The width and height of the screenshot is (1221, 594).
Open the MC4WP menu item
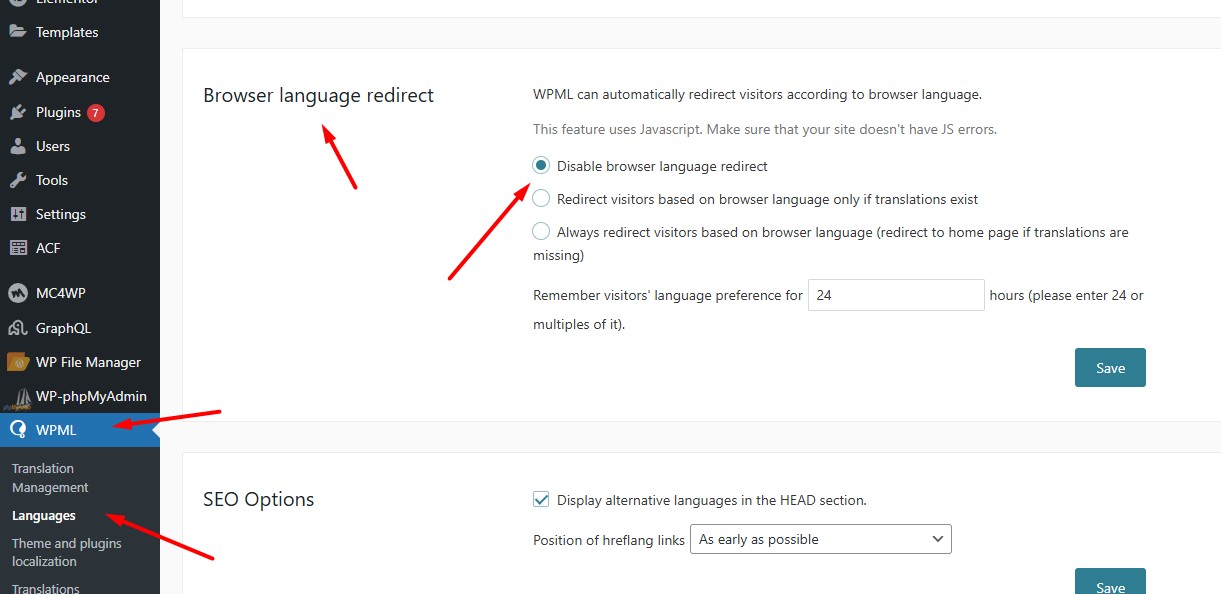coord(59,293)
